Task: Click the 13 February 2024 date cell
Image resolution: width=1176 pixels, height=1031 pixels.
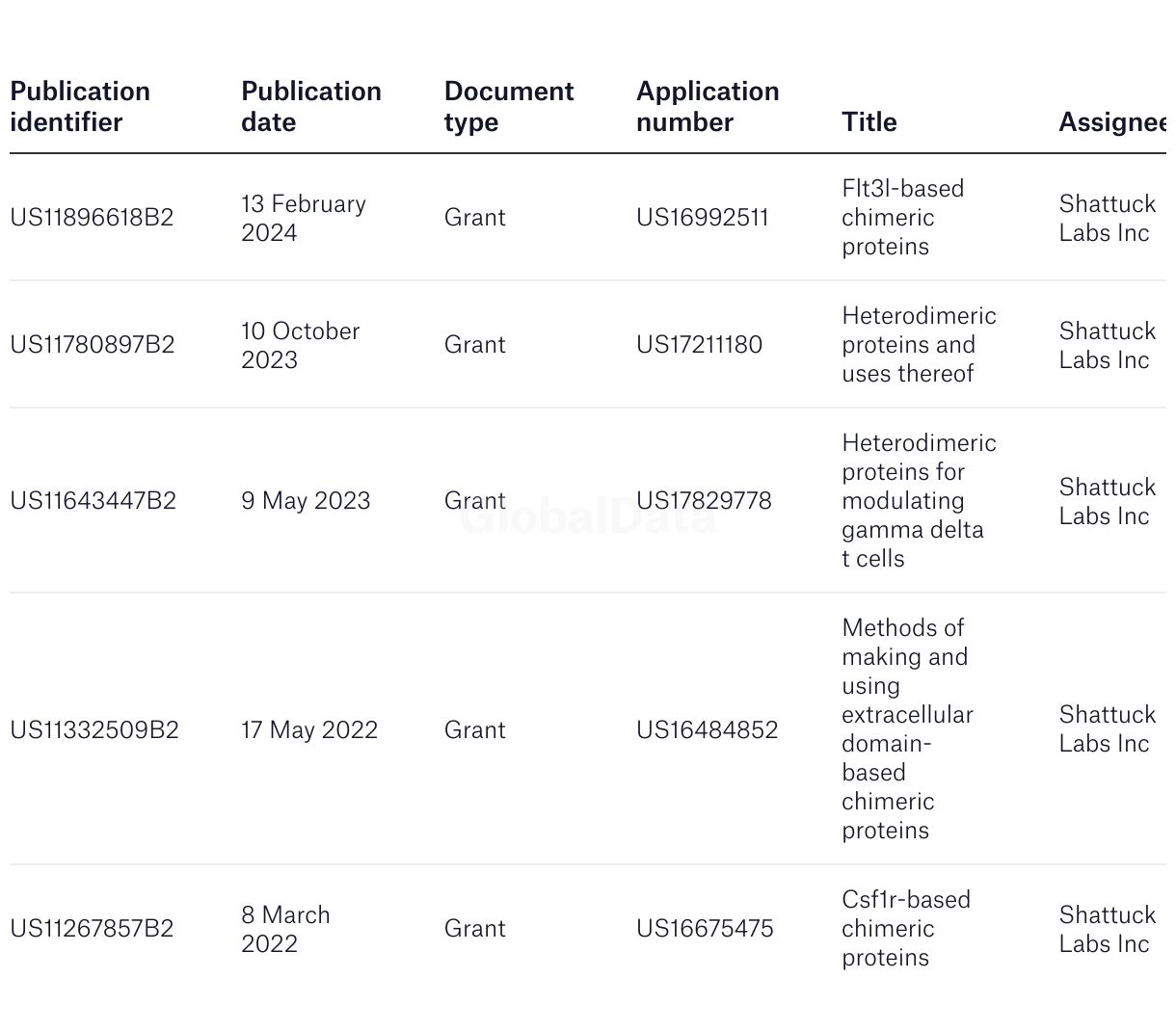Action: click(x=304, y=219)
